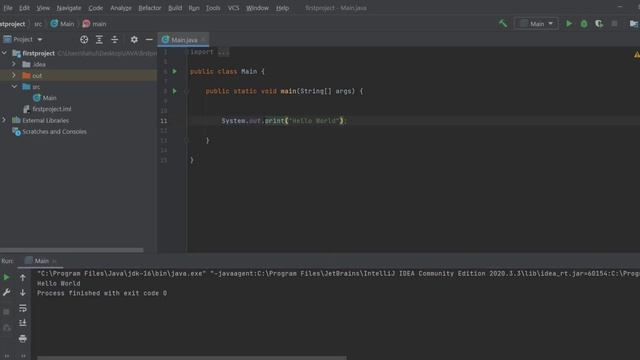
Task: Open the Tools menu
Action: click(x=213, y=8)
